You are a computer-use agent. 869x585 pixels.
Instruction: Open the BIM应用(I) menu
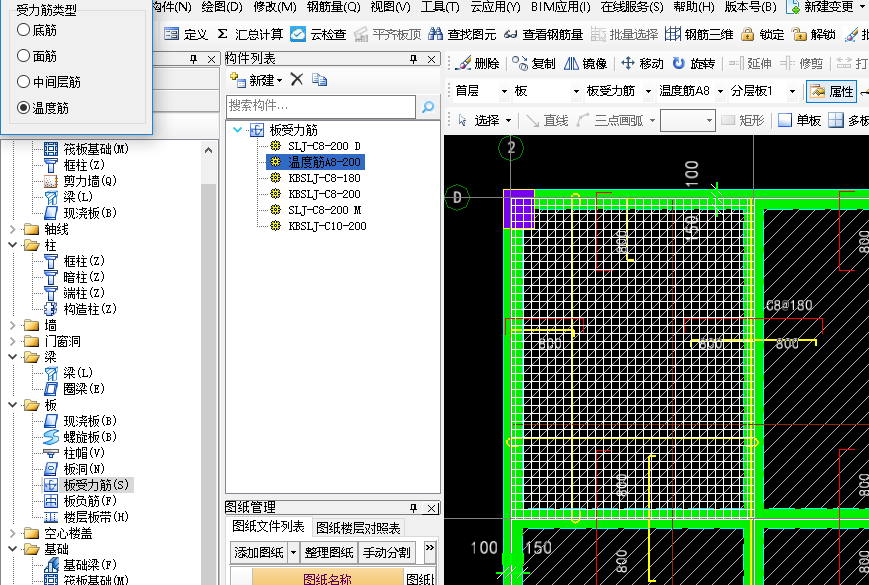coord(560,7)
